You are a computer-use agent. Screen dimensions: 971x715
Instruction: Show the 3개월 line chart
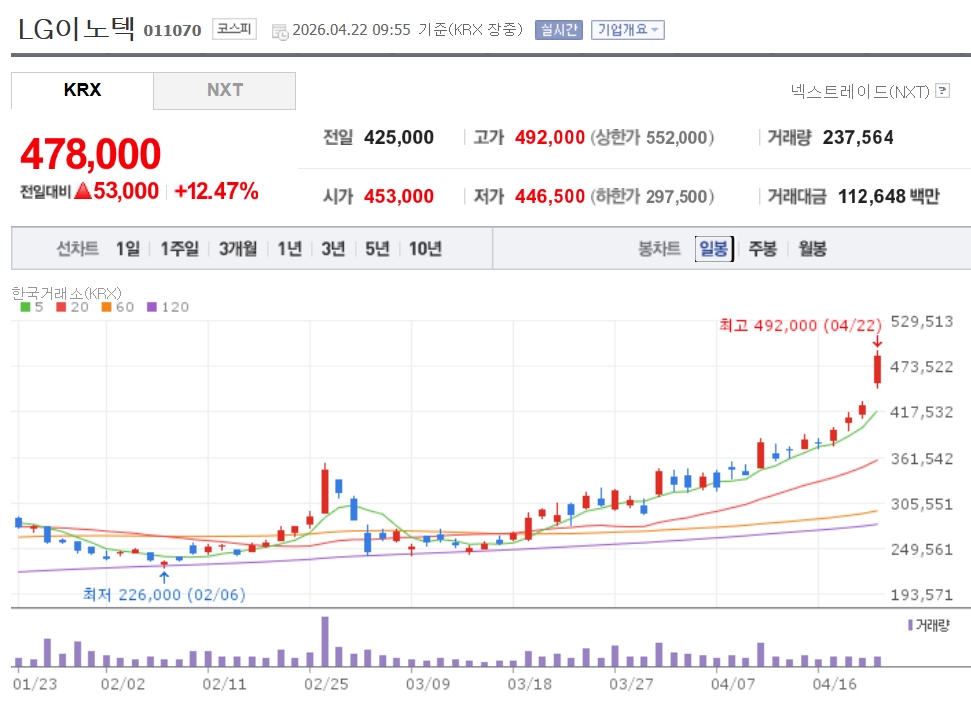[x=238, y=249]
